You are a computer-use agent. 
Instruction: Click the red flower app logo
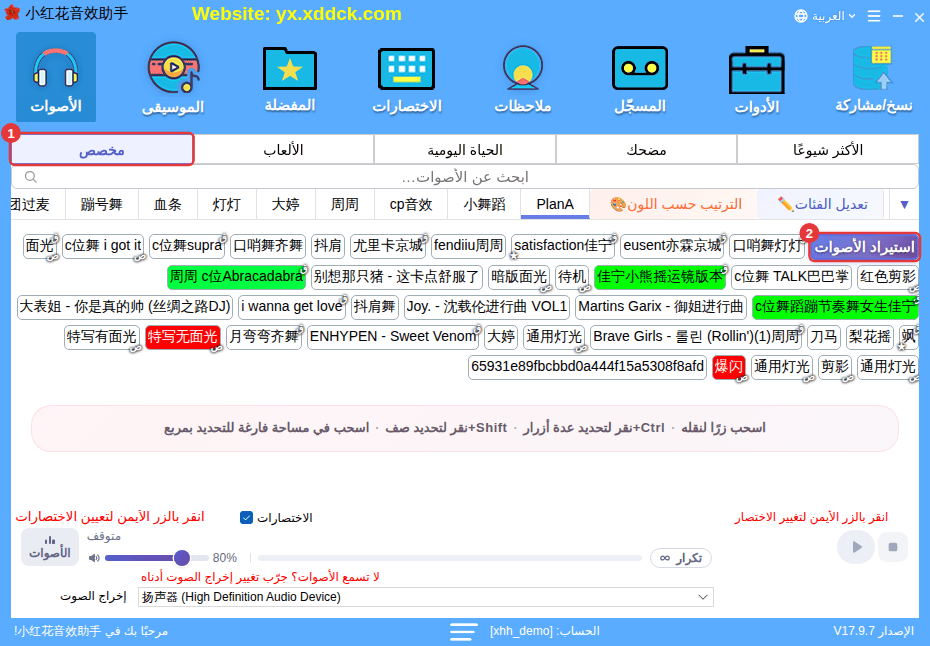12,13
